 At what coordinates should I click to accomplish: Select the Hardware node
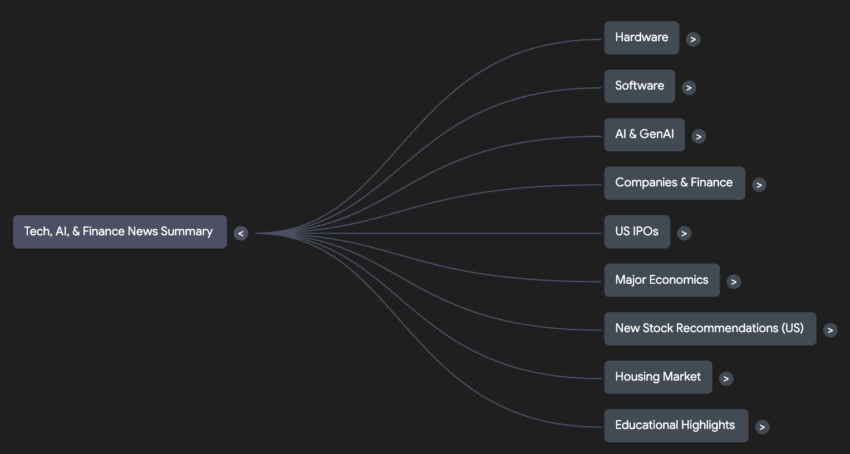click(x=641, y=38)
